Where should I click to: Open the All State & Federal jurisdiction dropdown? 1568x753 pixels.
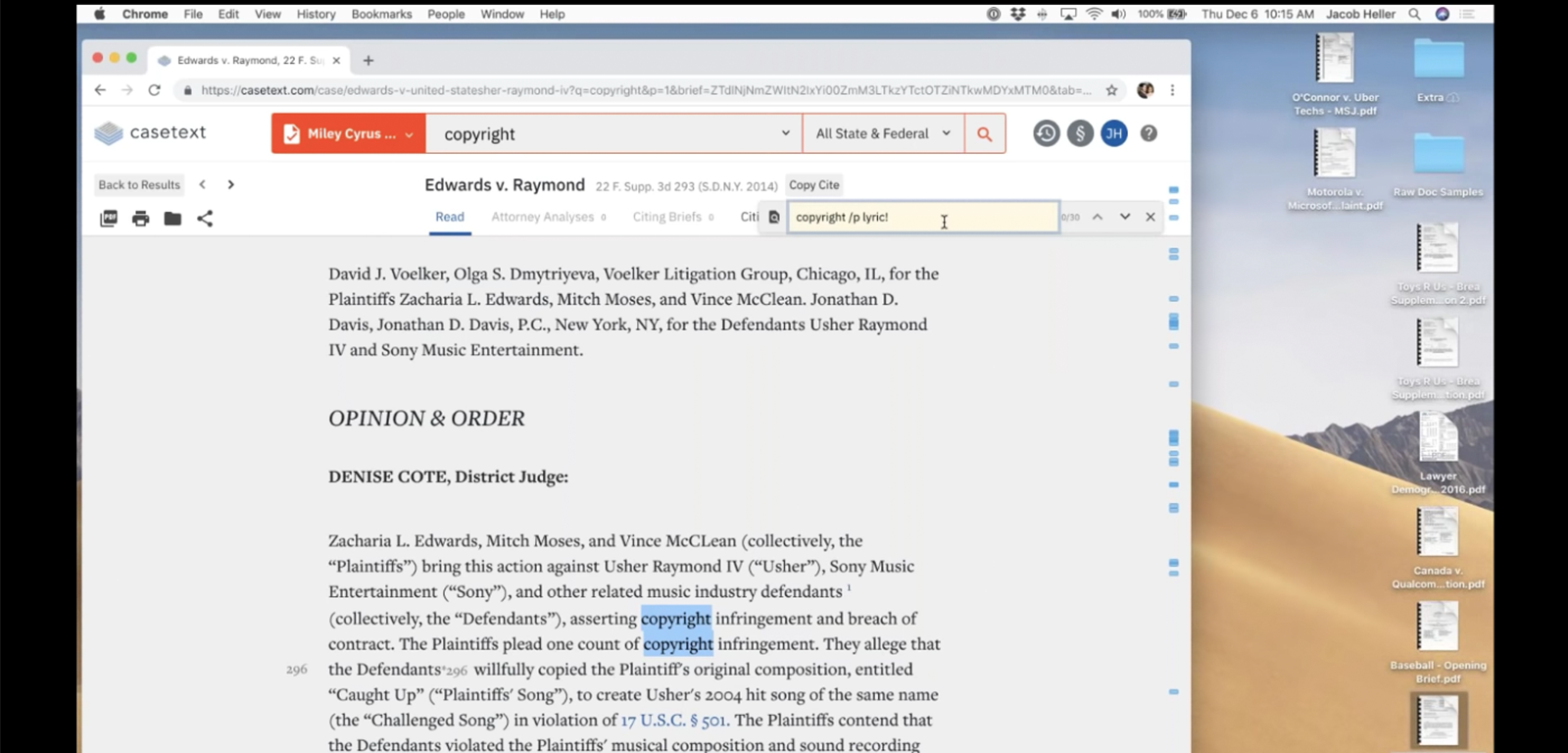(883, 133)
